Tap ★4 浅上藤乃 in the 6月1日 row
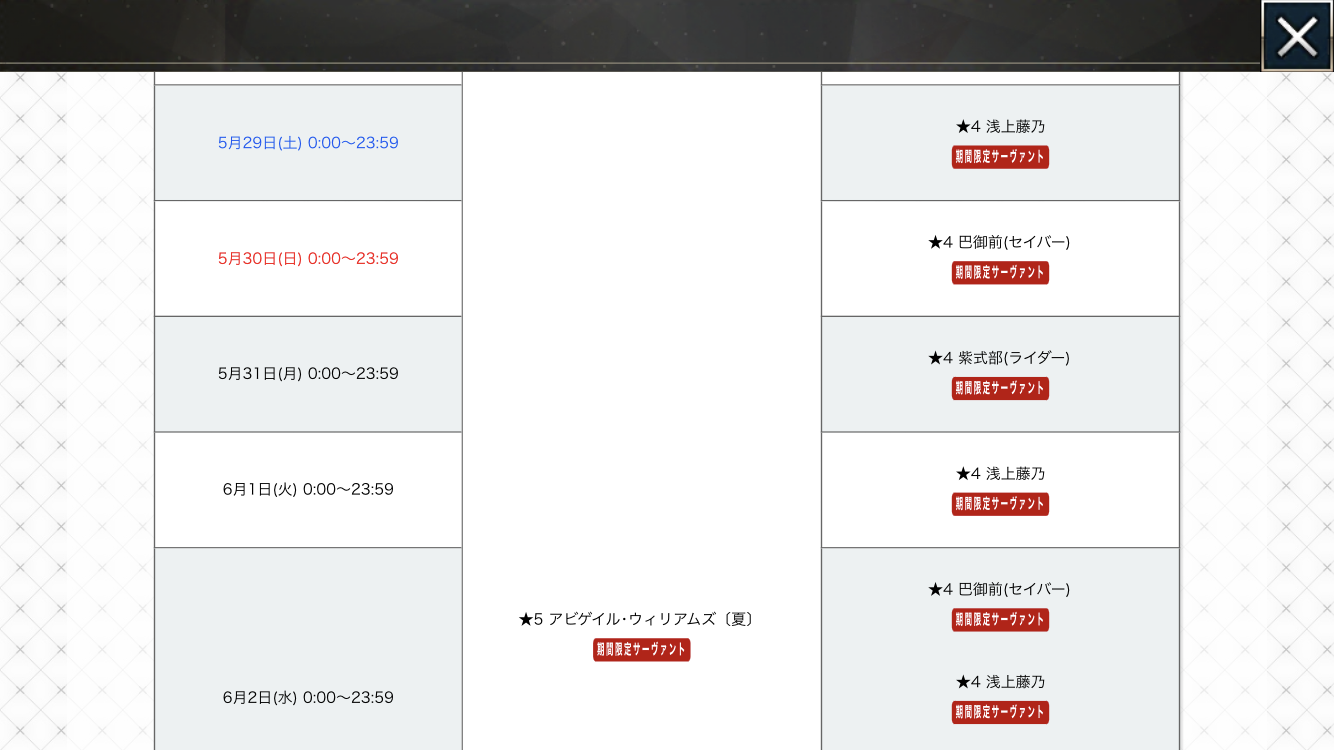The image size is (1334, 750). (x=1000, y=474)
